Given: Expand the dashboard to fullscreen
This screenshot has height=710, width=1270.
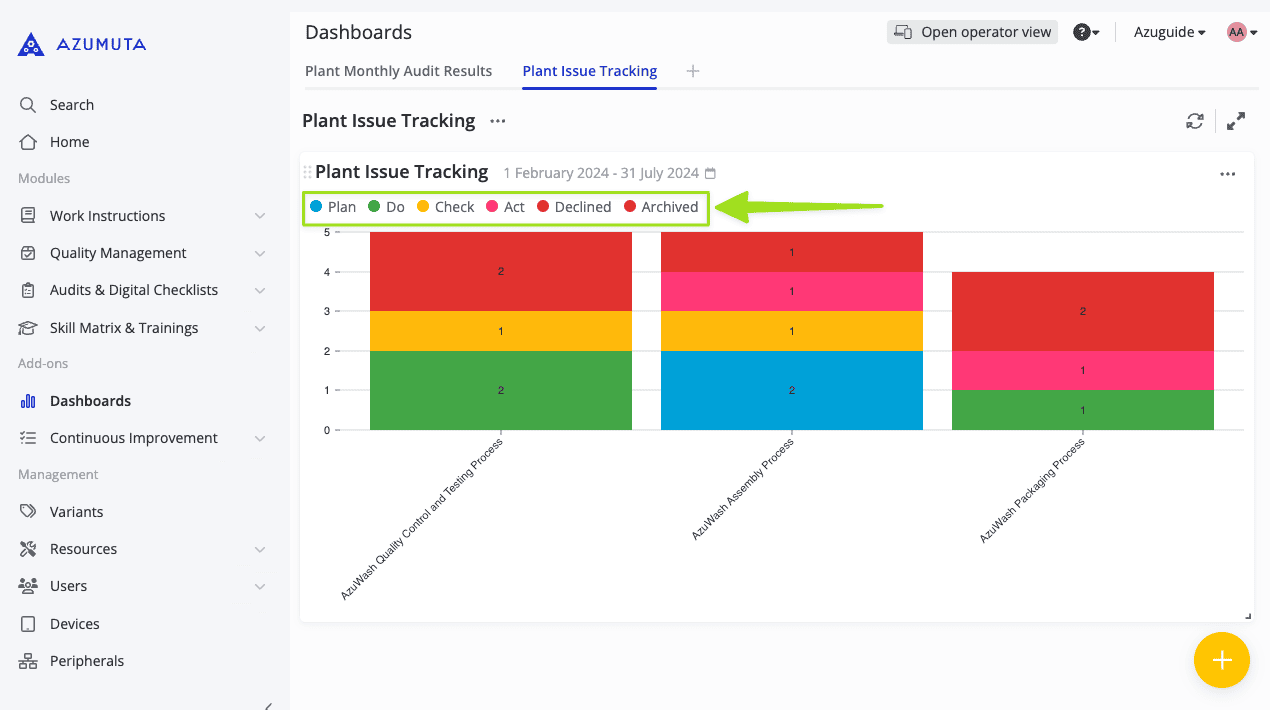Looking at the screenshot, I should coord(1235,120).
